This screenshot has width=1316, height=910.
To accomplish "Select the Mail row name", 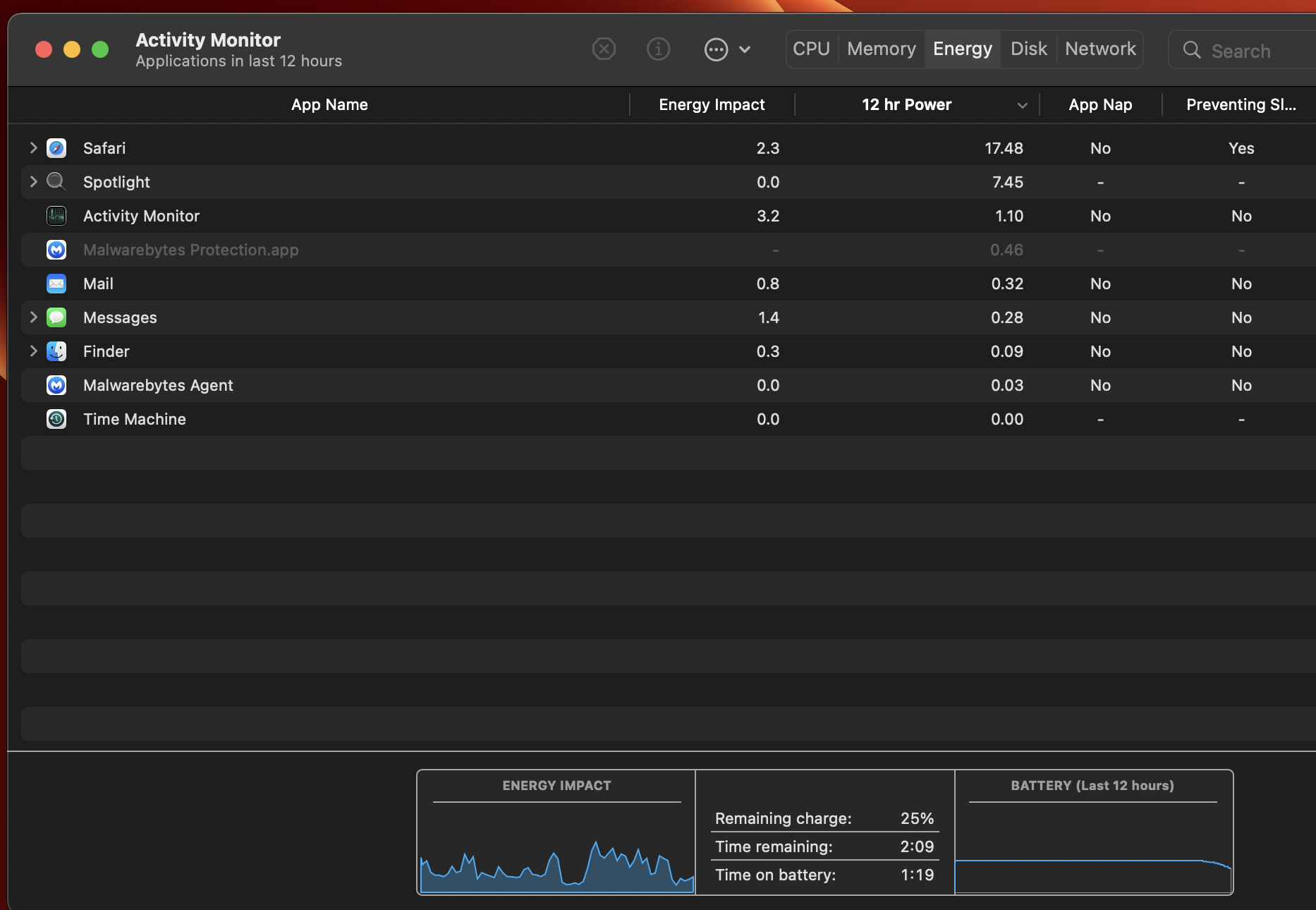I will (x=98, y=284).
